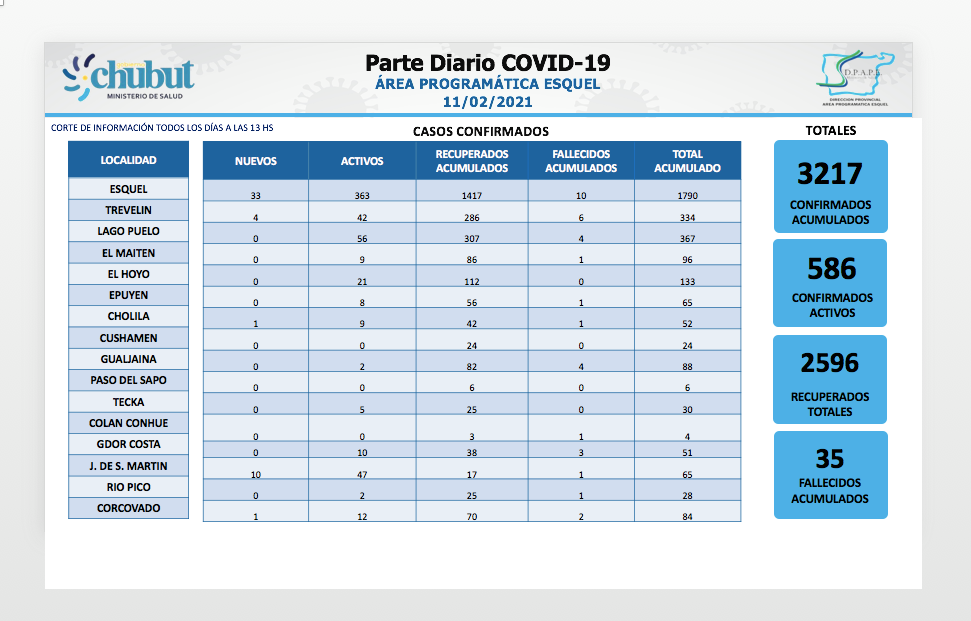The height and width of the screenshot is (621, 971).
Task: Click the 2596 recuperados totales card
Action: coord(830,380)
